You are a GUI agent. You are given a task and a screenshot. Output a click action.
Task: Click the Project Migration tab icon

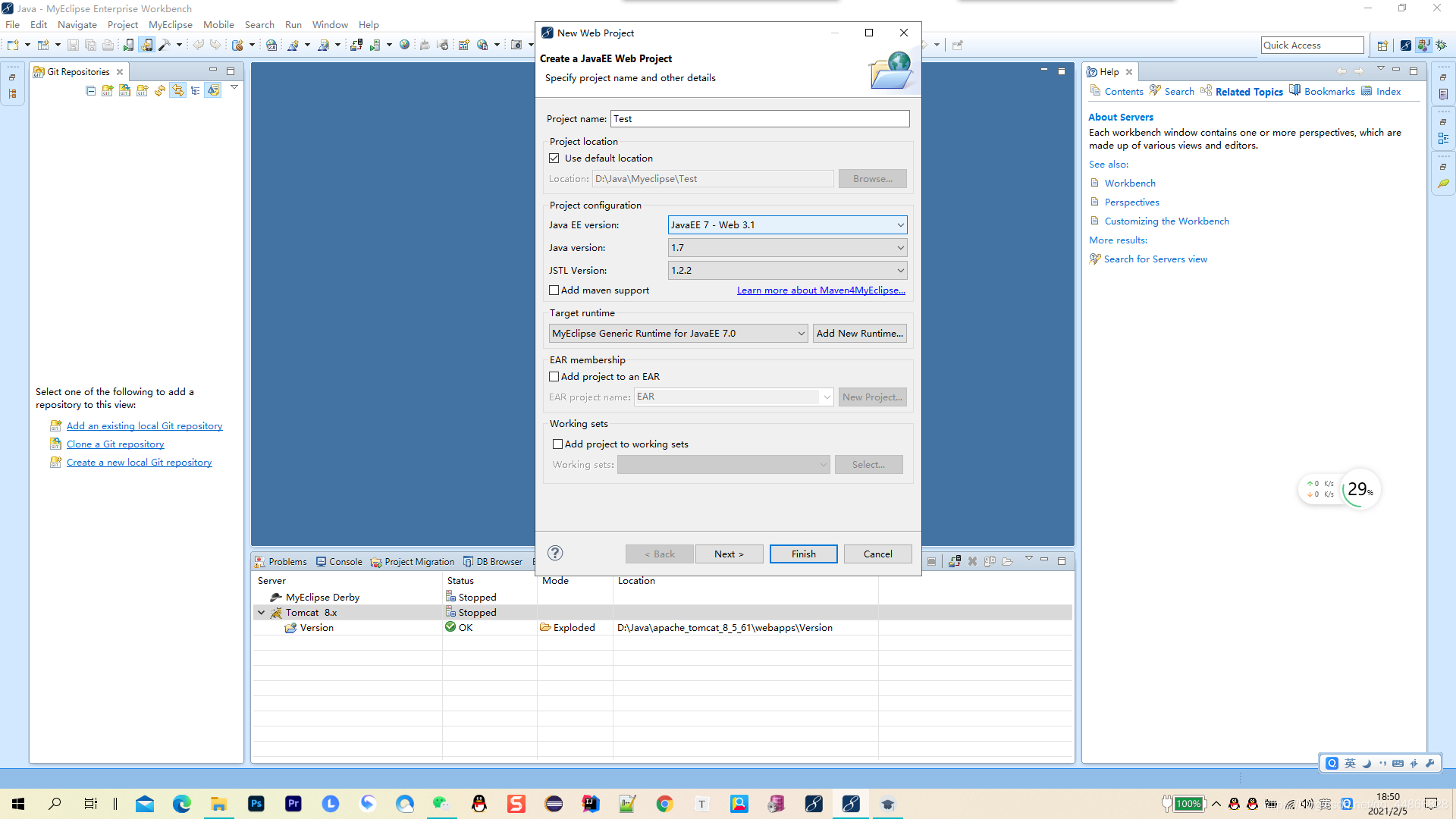pos(377,561)
